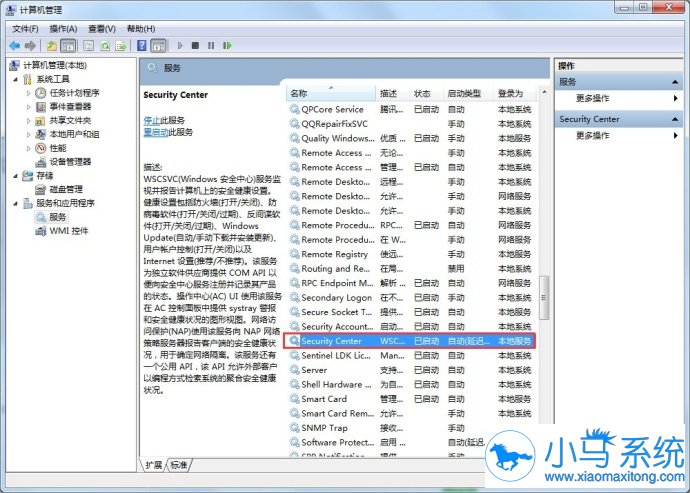This screenshot has height=493, width=690.
Task: Open the 文件(F) menu
Action: (25, 29)
